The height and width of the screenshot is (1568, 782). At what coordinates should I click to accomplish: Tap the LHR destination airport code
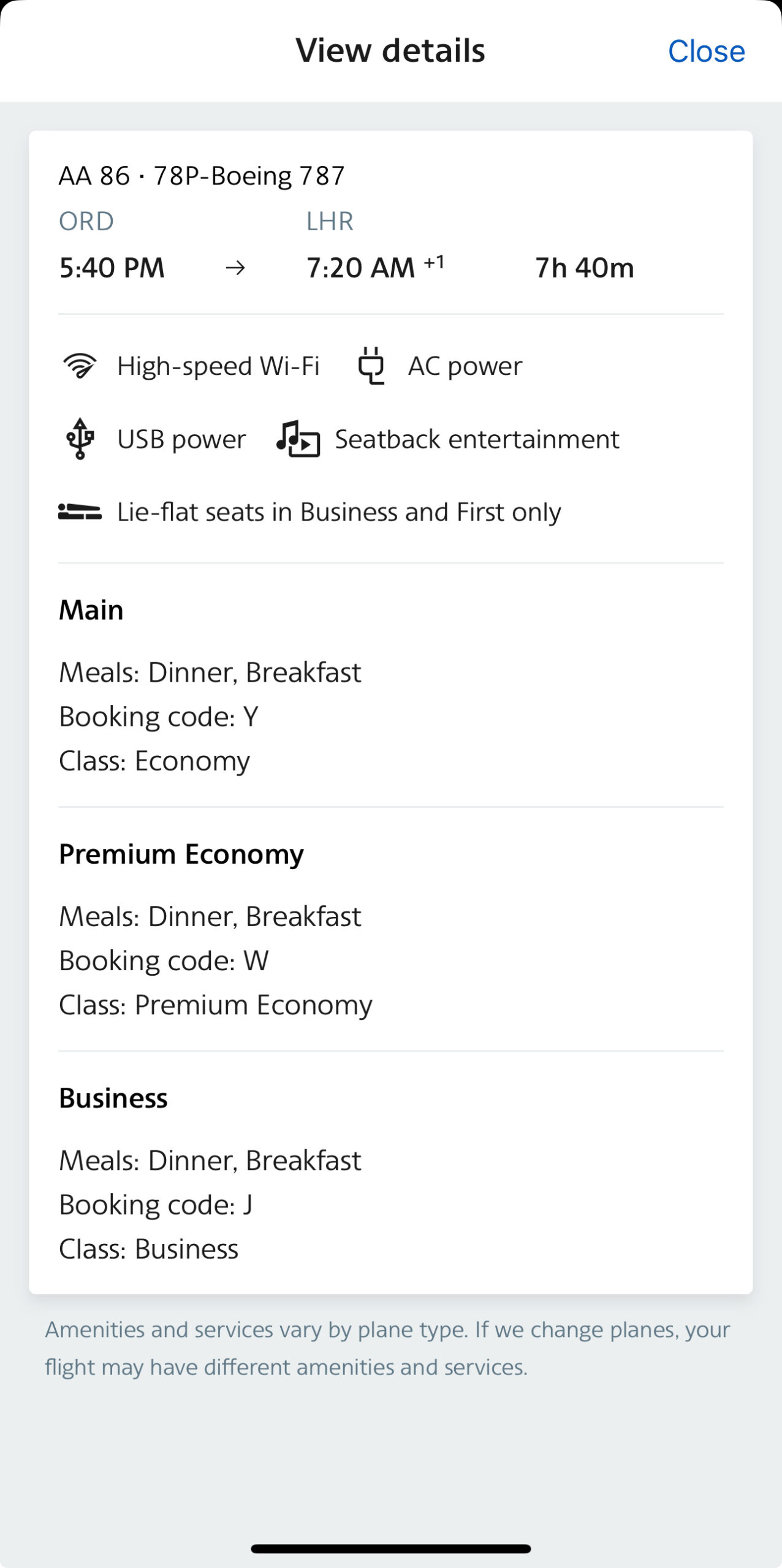[330, 221]
